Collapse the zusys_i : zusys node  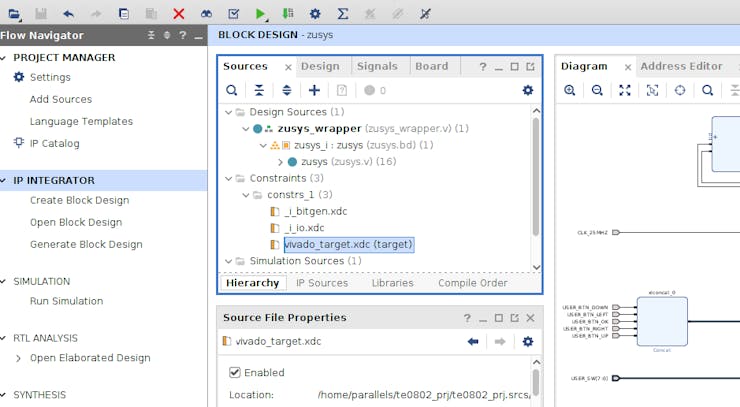tap(263, 145)
